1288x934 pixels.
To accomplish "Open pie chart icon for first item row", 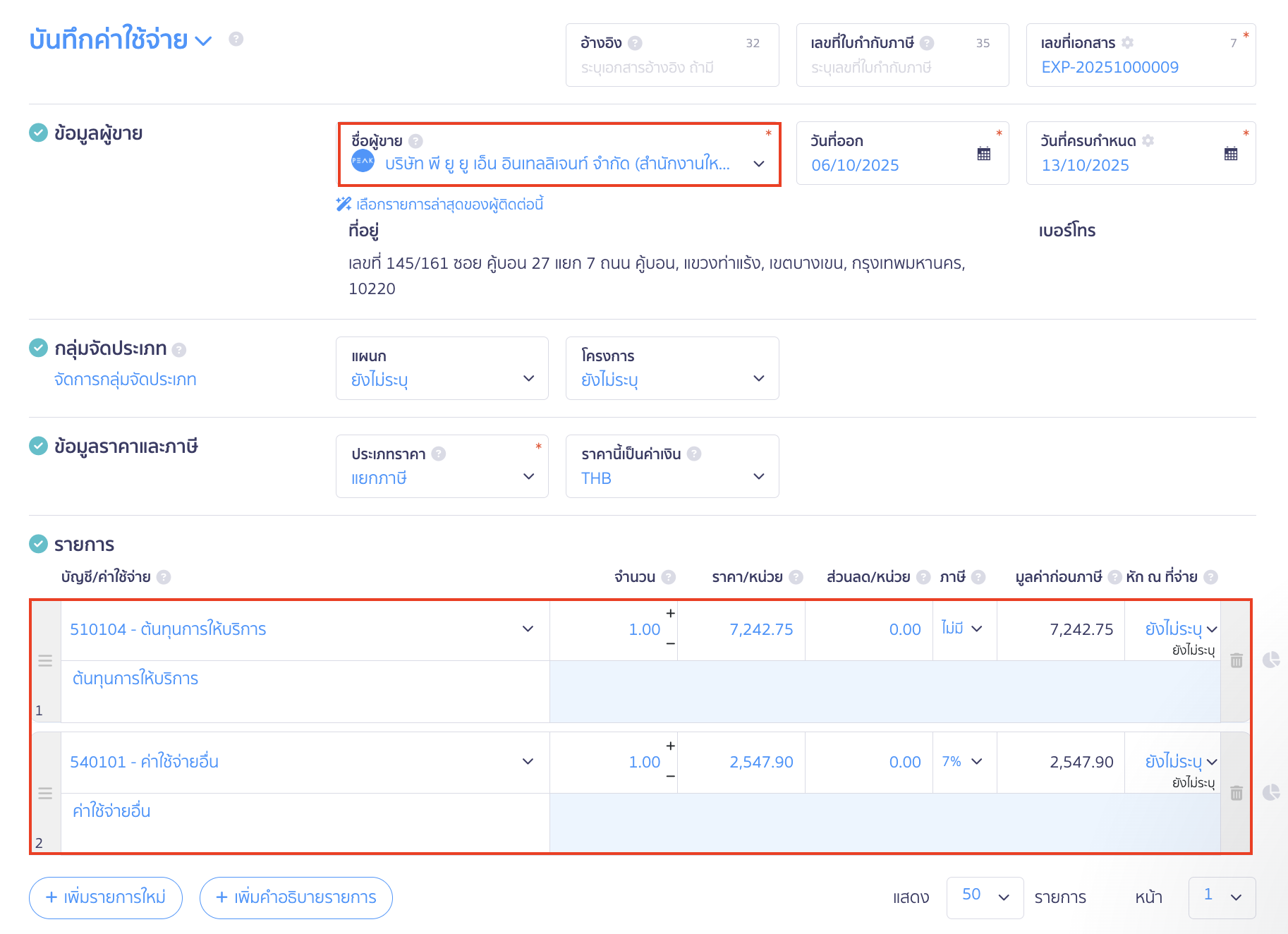I will 1270,660.
